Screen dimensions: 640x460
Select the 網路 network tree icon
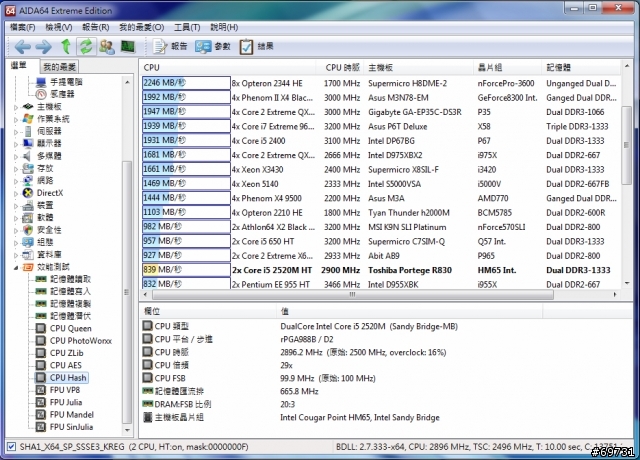click(28, 180)
